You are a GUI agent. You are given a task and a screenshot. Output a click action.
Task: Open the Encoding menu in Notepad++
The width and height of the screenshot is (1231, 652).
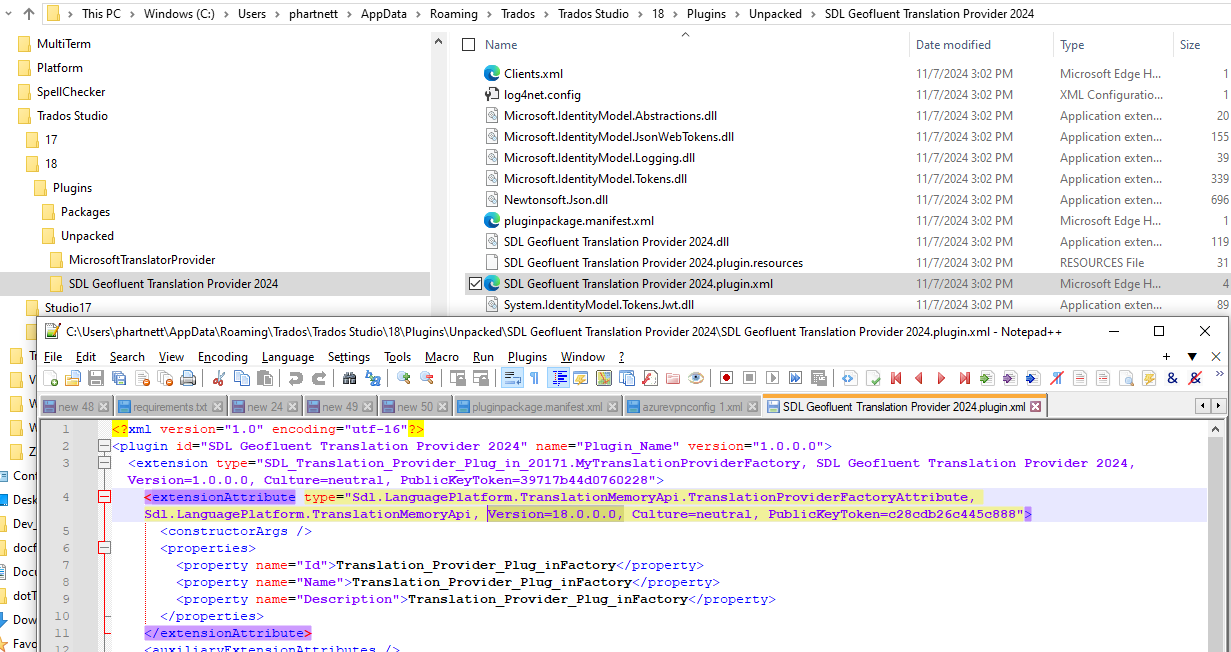click(223, 357)
